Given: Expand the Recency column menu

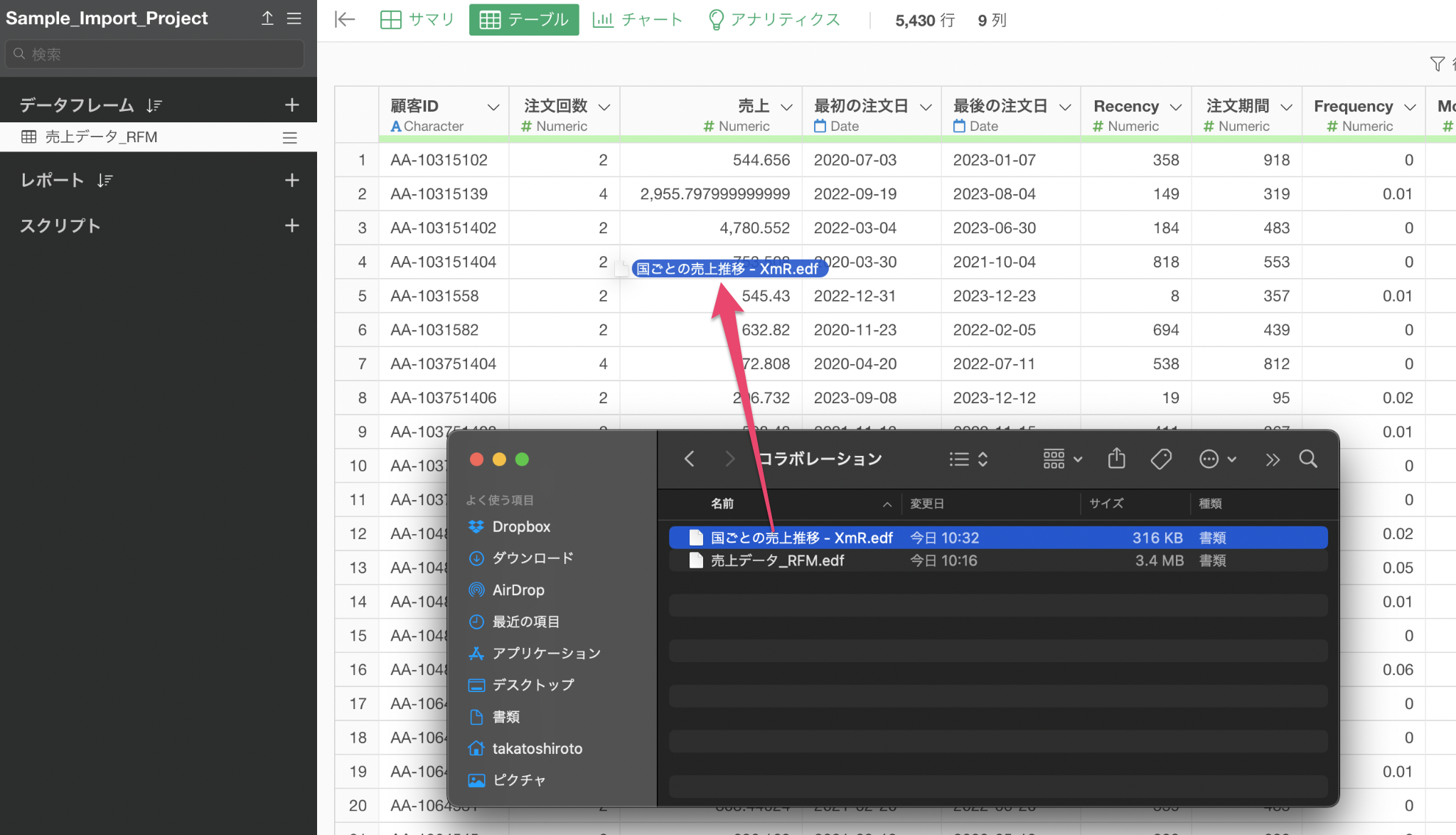Looking at the screenshot, I should 1176,107.
